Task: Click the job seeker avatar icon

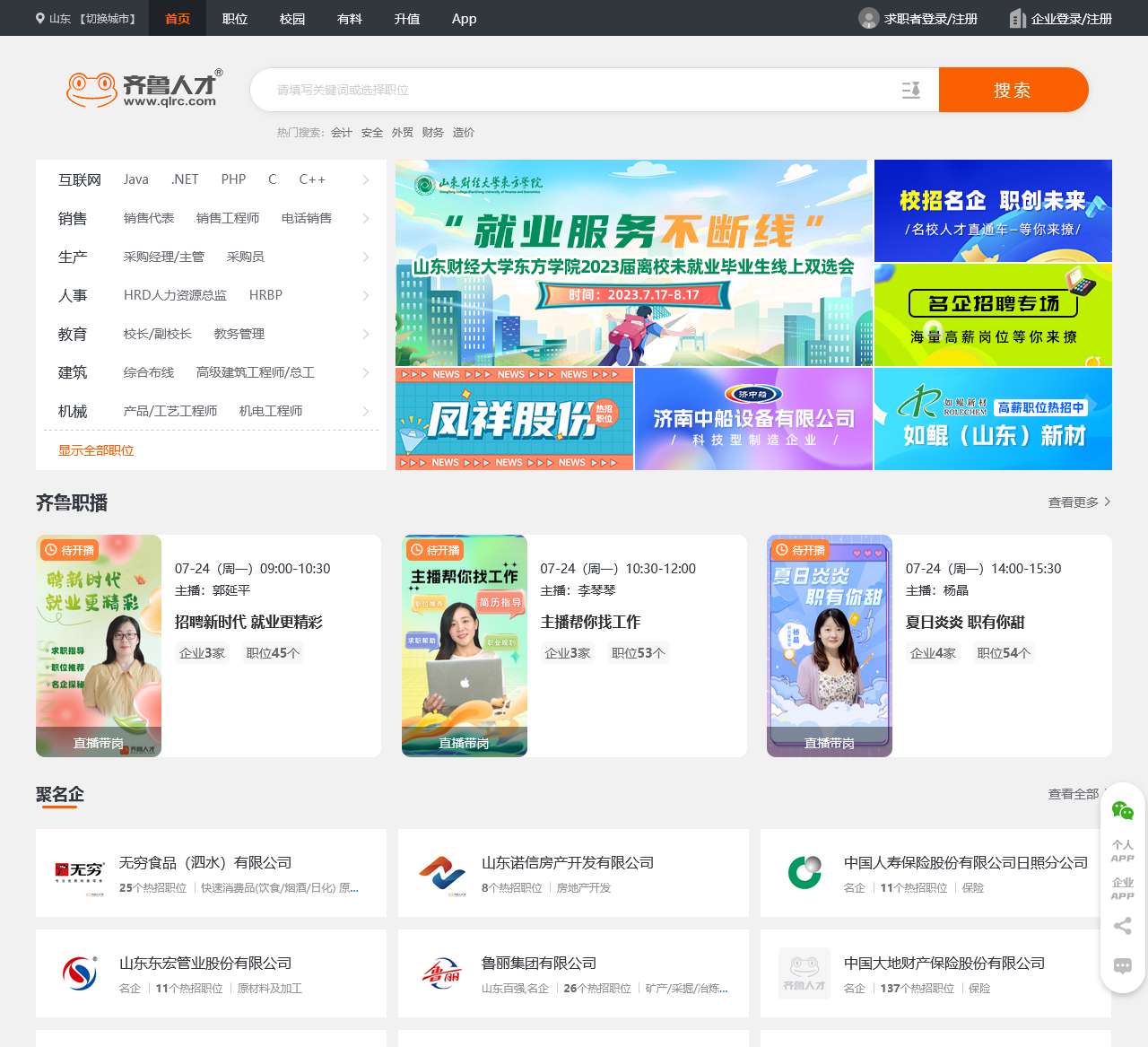Action: (x=868, y=18)
